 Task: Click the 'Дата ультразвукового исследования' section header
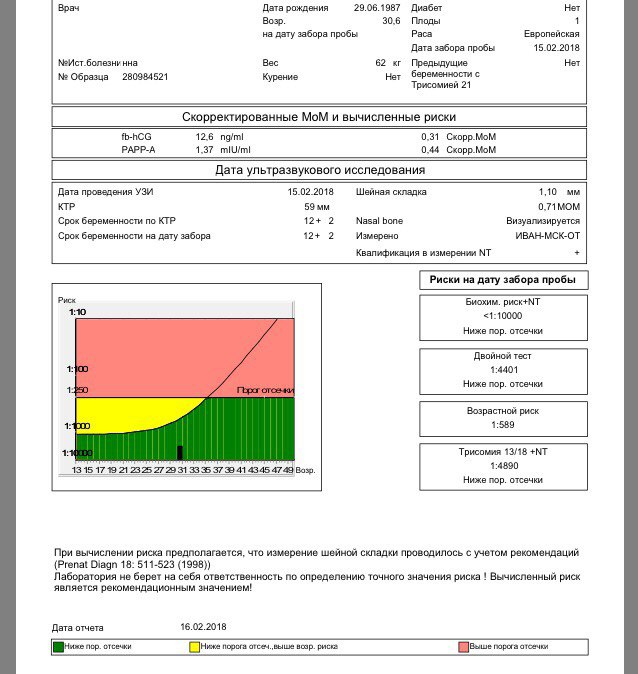(x=321, y=170)
